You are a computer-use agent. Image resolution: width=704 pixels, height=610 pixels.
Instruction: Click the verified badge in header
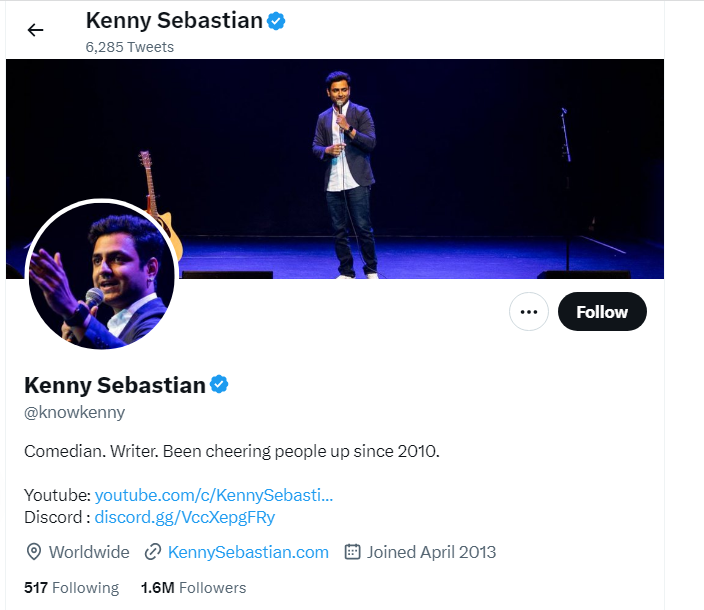pos(277,20)
